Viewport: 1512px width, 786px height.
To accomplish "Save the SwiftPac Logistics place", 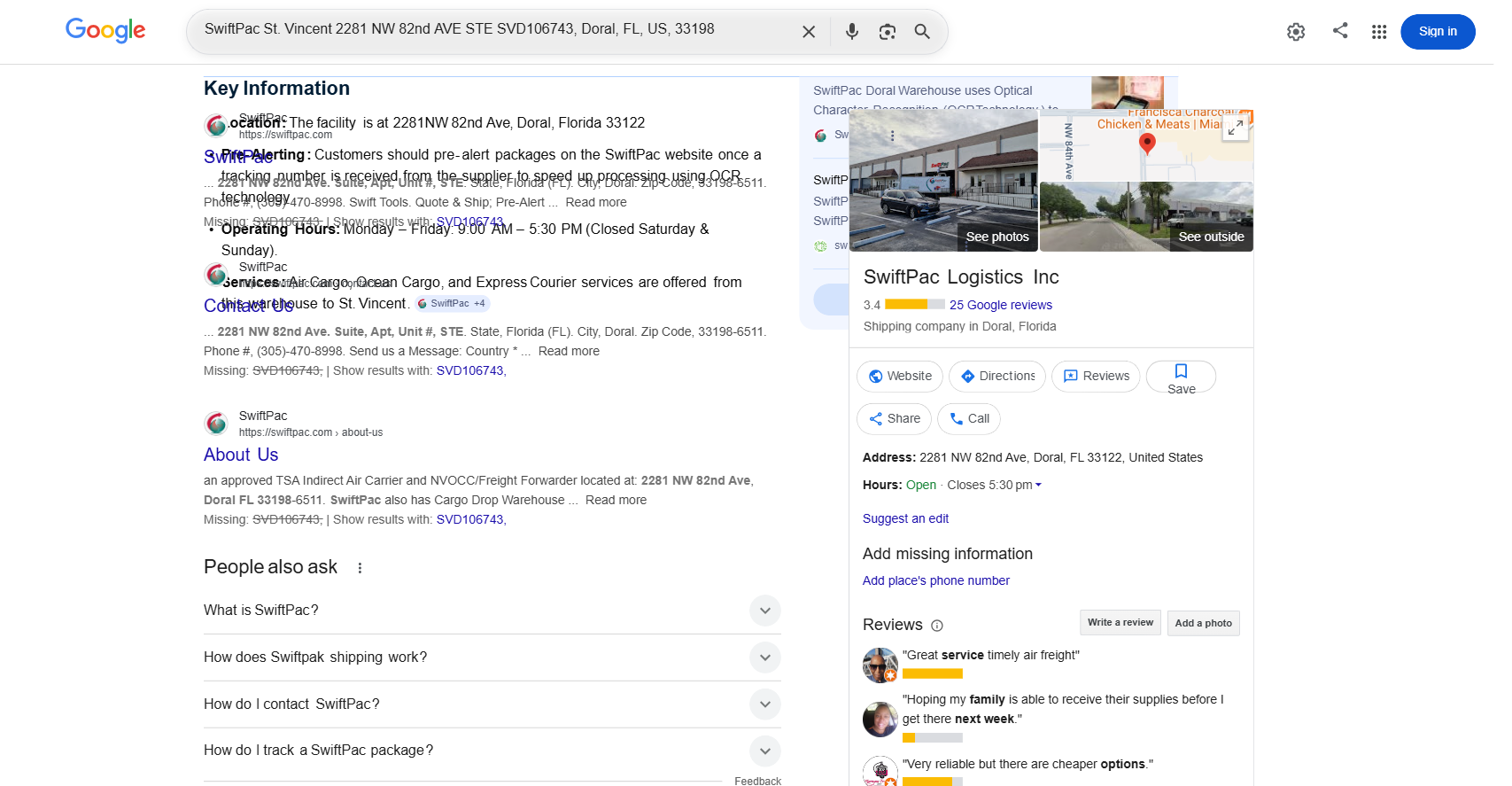I will [1181, 377].
